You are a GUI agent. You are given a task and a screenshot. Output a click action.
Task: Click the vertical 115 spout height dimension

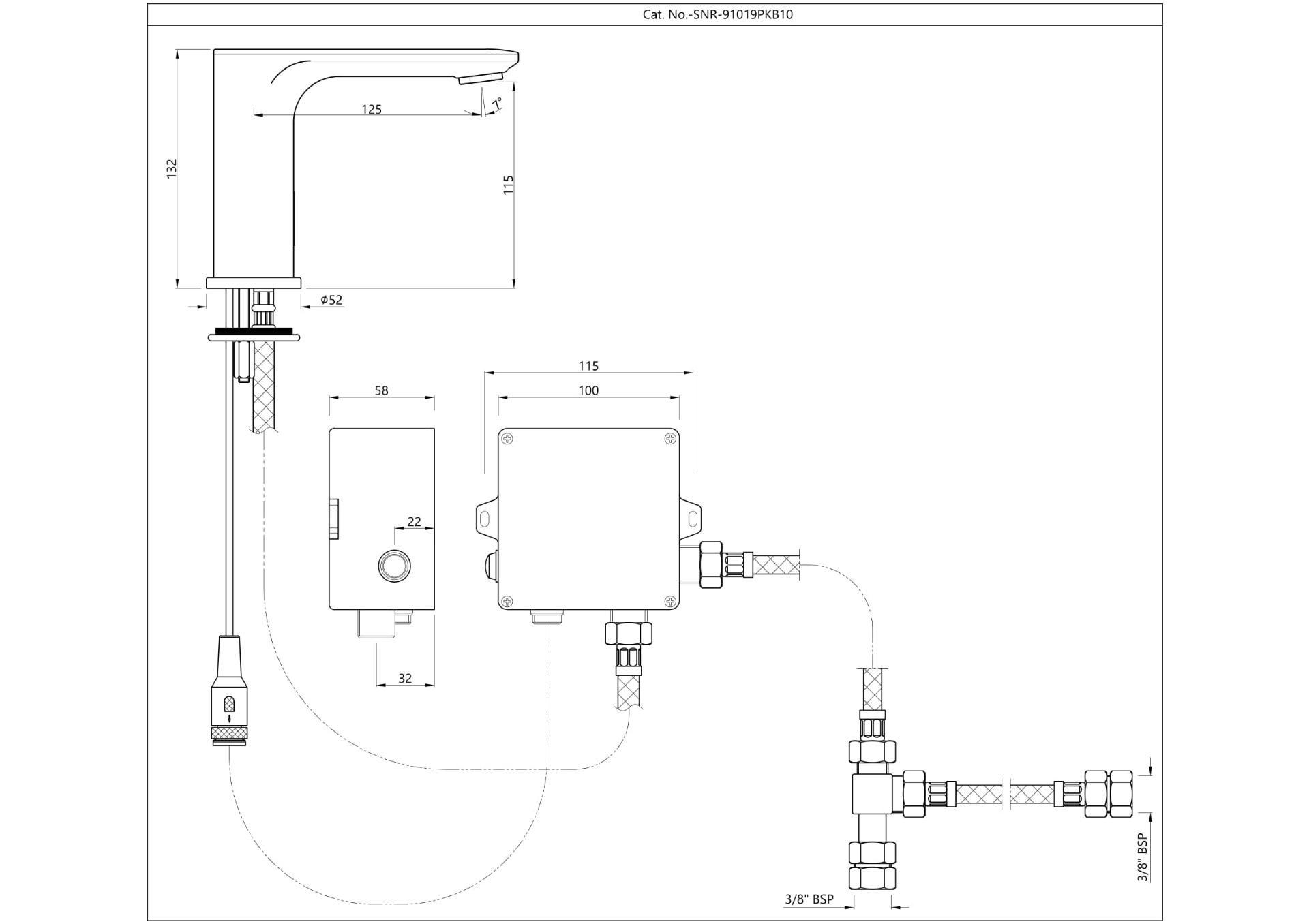(508, 185)
